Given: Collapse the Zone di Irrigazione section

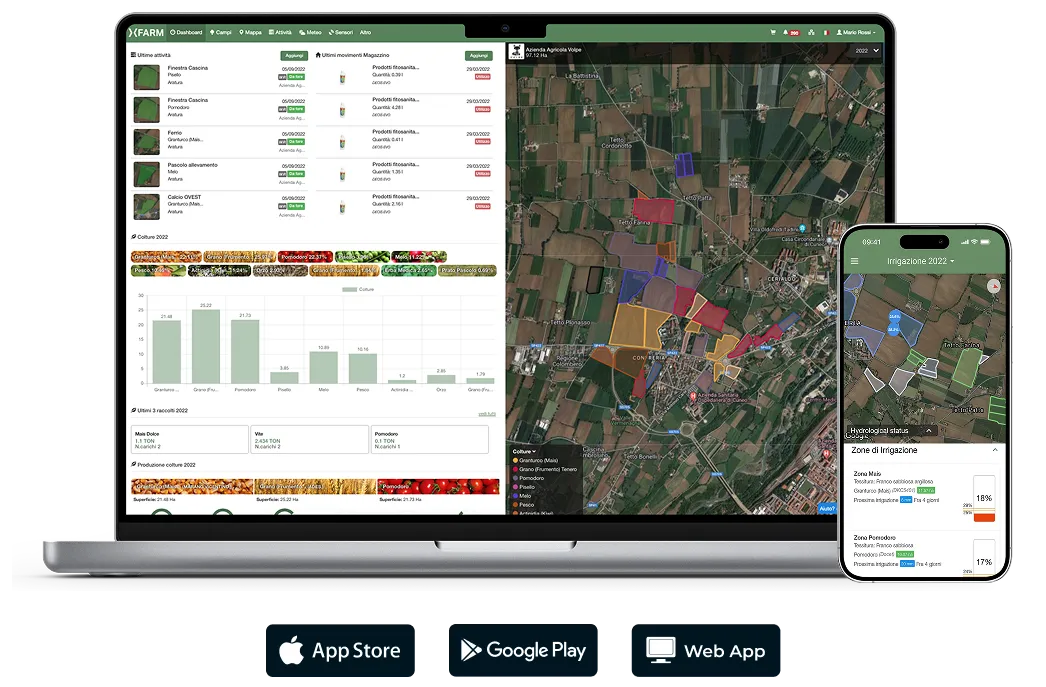Looking at the screenshot, I should click(x=994, y=451).
